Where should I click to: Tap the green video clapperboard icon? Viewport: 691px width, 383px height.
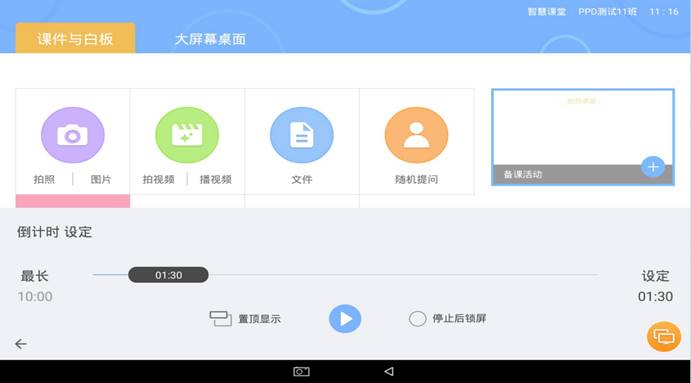(187, 135)
